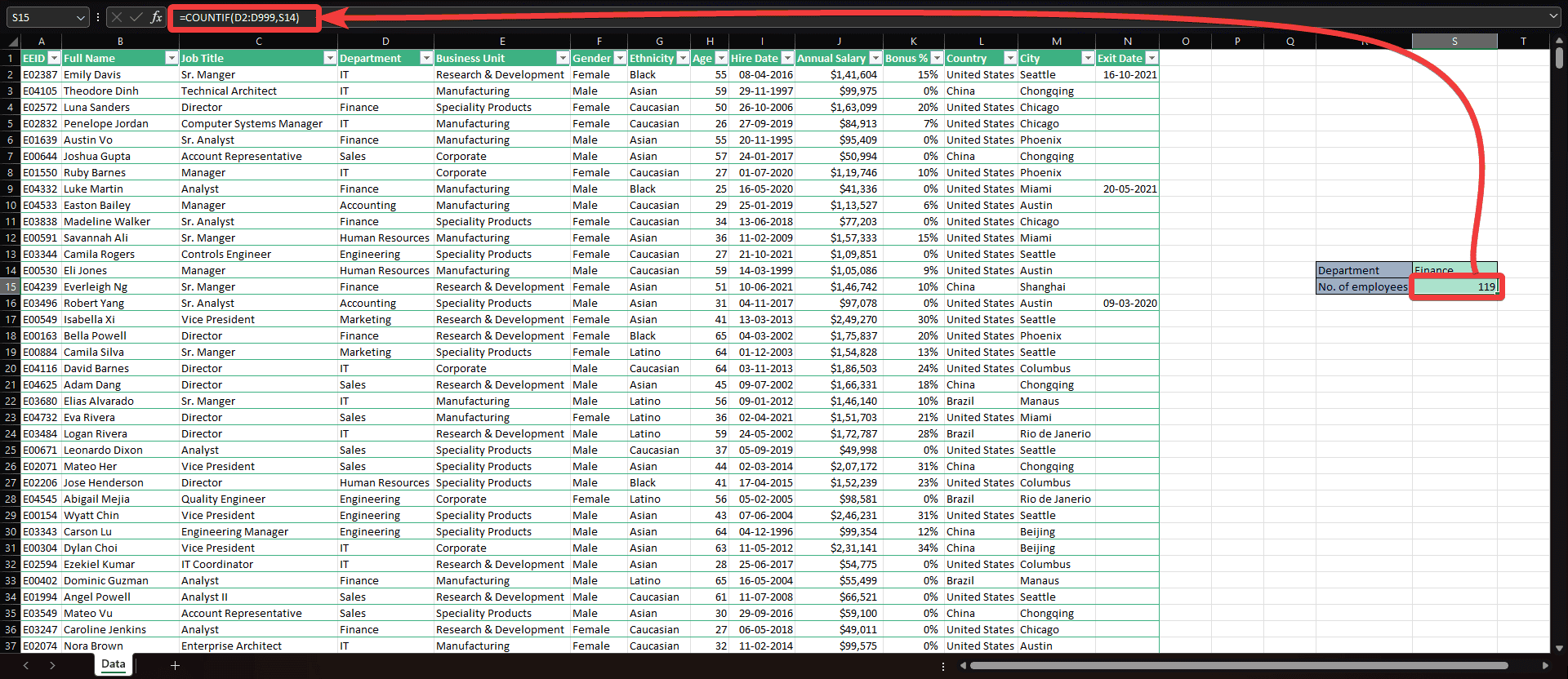
Task: Select cell with employee count 119
Action: point(1454,286)
